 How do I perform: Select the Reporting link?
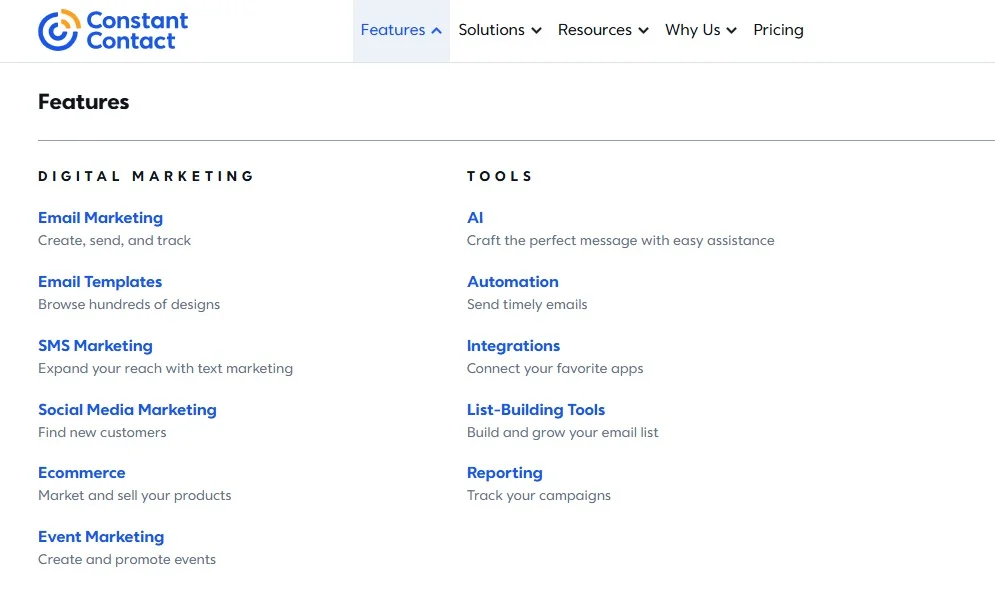[504, 473]
